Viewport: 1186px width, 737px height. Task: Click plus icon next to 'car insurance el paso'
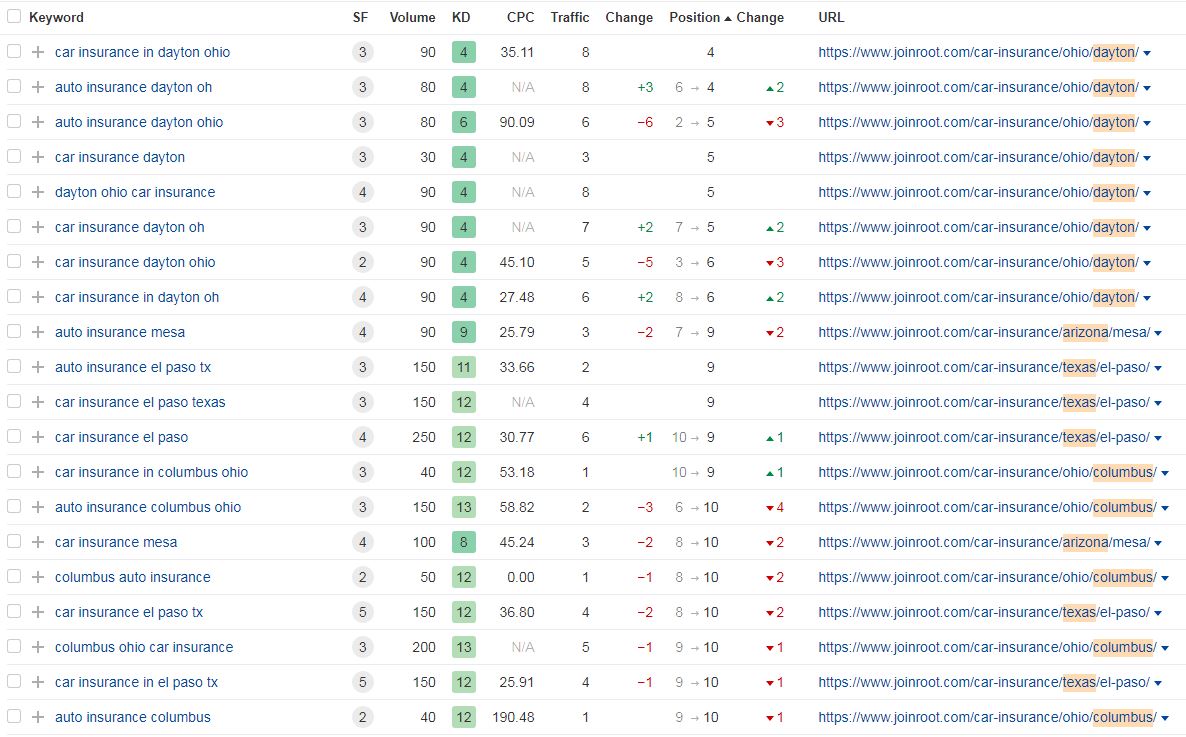38,437
